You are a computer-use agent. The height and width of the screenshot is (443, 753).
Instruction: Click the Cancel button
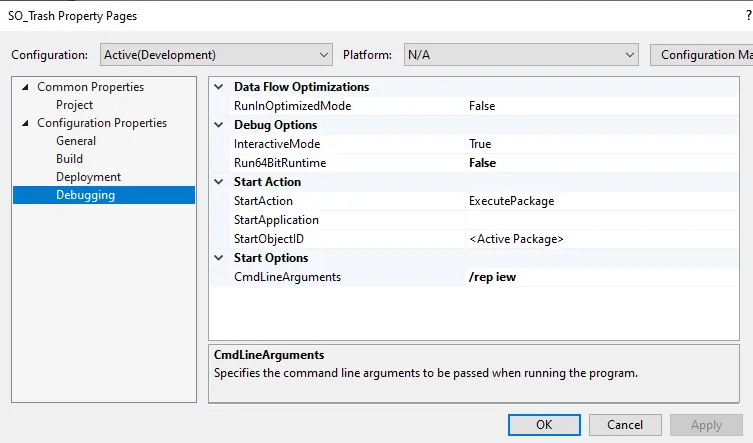[x=625, y=425]
